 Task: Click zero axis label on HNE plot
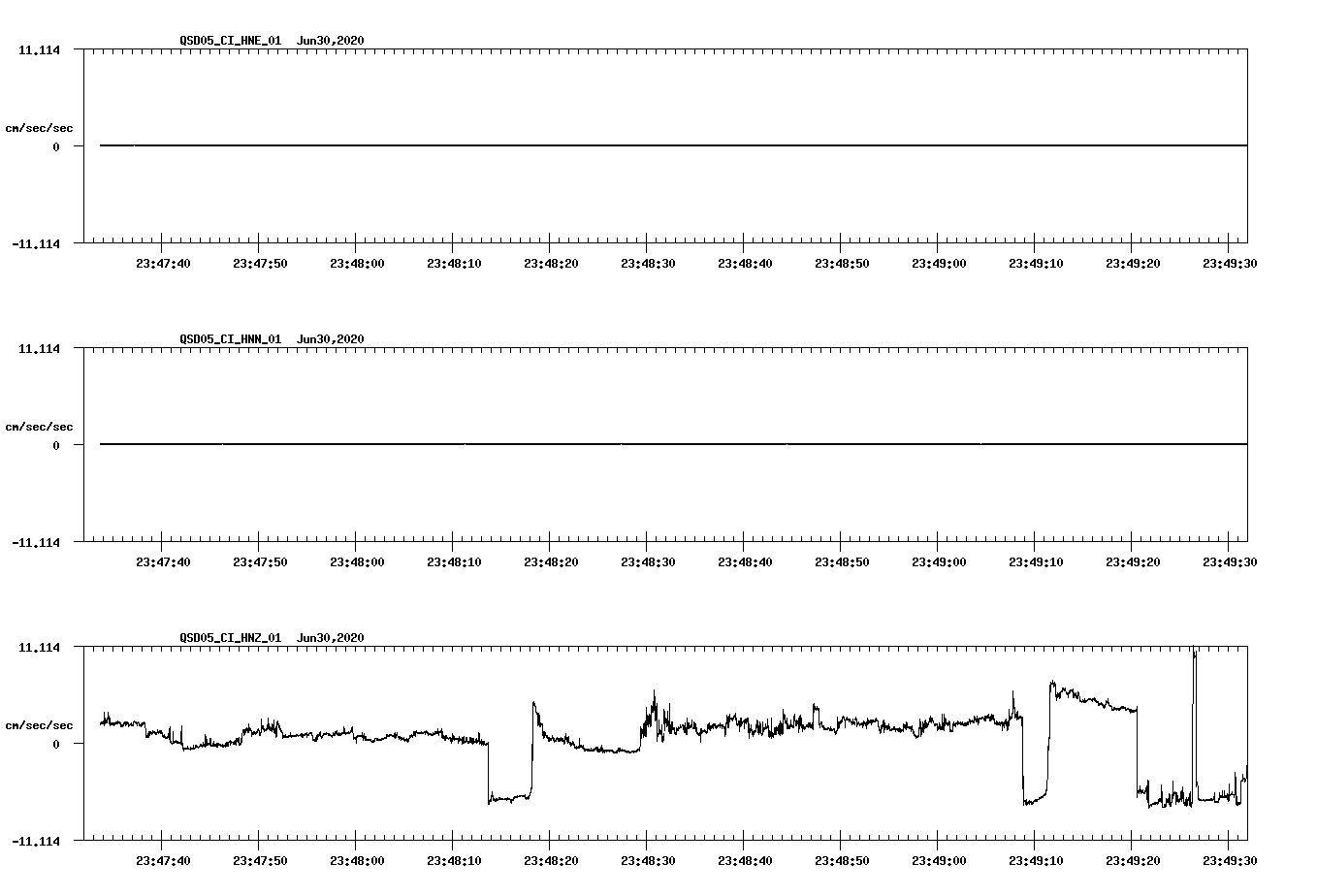pyautogui.click(x=56, y=146)
